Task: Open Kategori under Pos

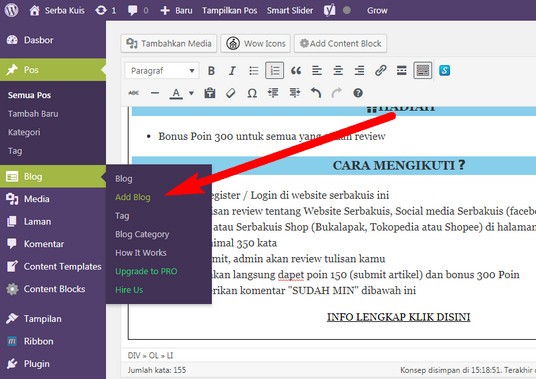Action: click(x=24, y=132)
